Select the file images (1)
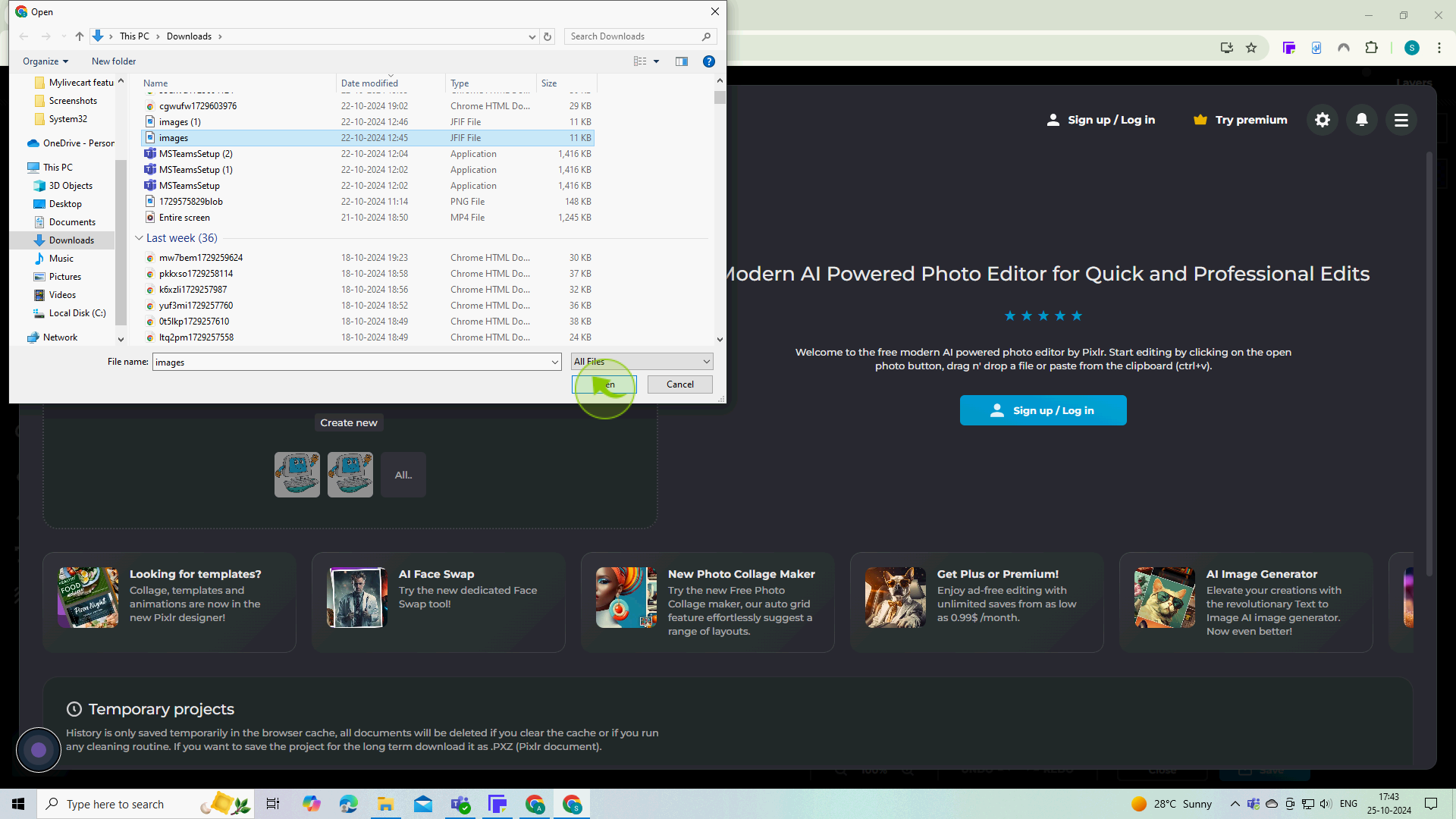The height and width of the screenshot is (819, 1456). [367, 122]
